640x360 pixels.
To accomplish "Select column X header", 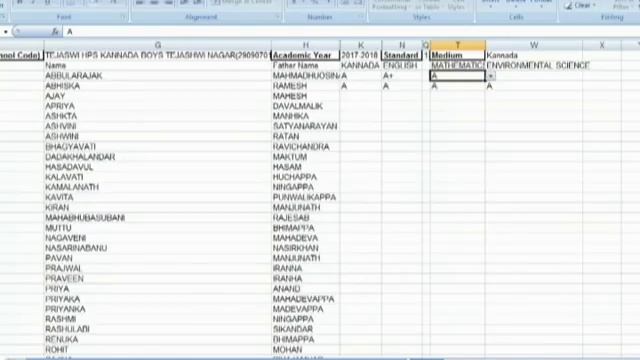I will [x=602, y=45].
